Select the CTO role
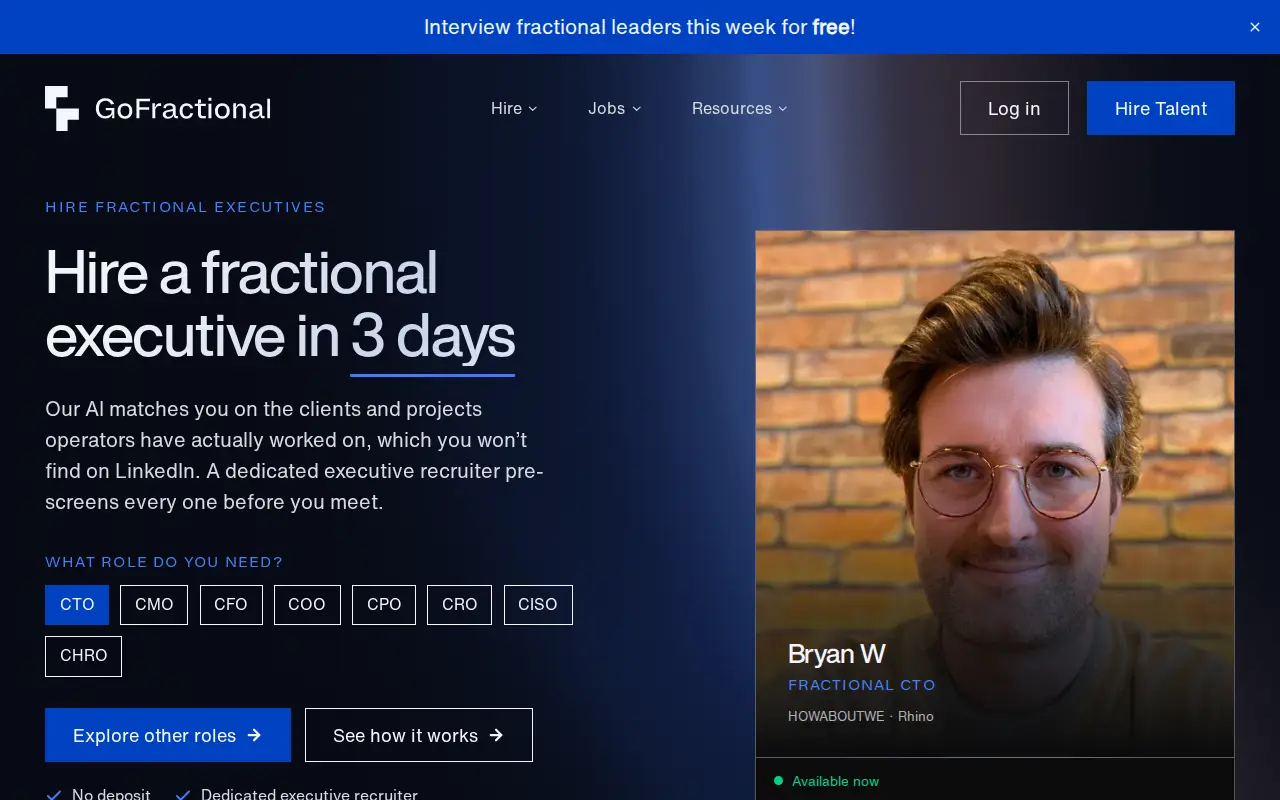Viewport: 1280px width, 800px height. (x=77, y=605)
